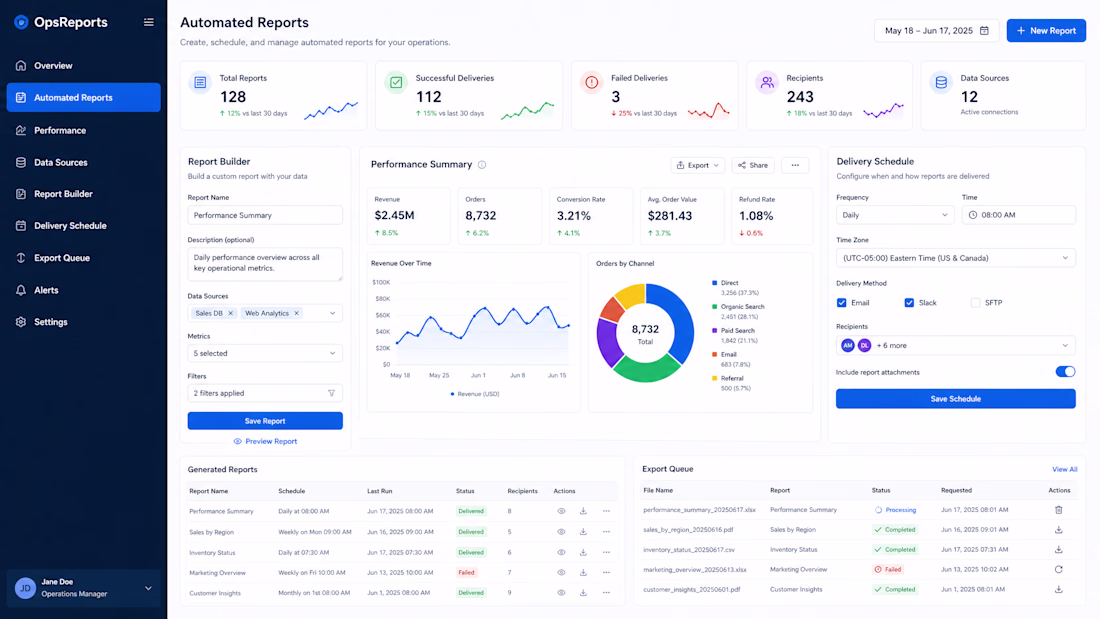
Task: Click the Delivery Schedule sidebar calendar icon
Action: point(21,226)
